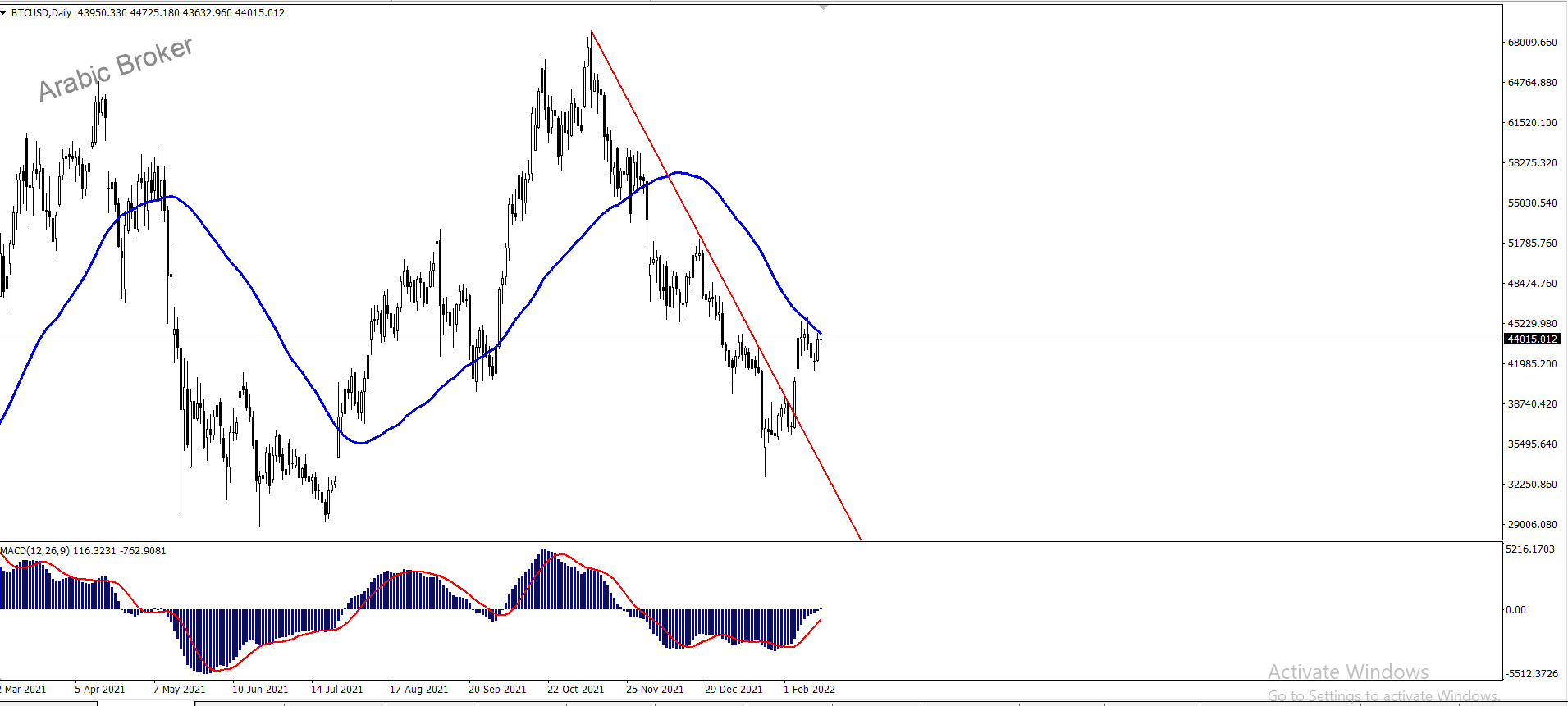Click Go to Settings to activate Windows

(x=1383, y=696)
